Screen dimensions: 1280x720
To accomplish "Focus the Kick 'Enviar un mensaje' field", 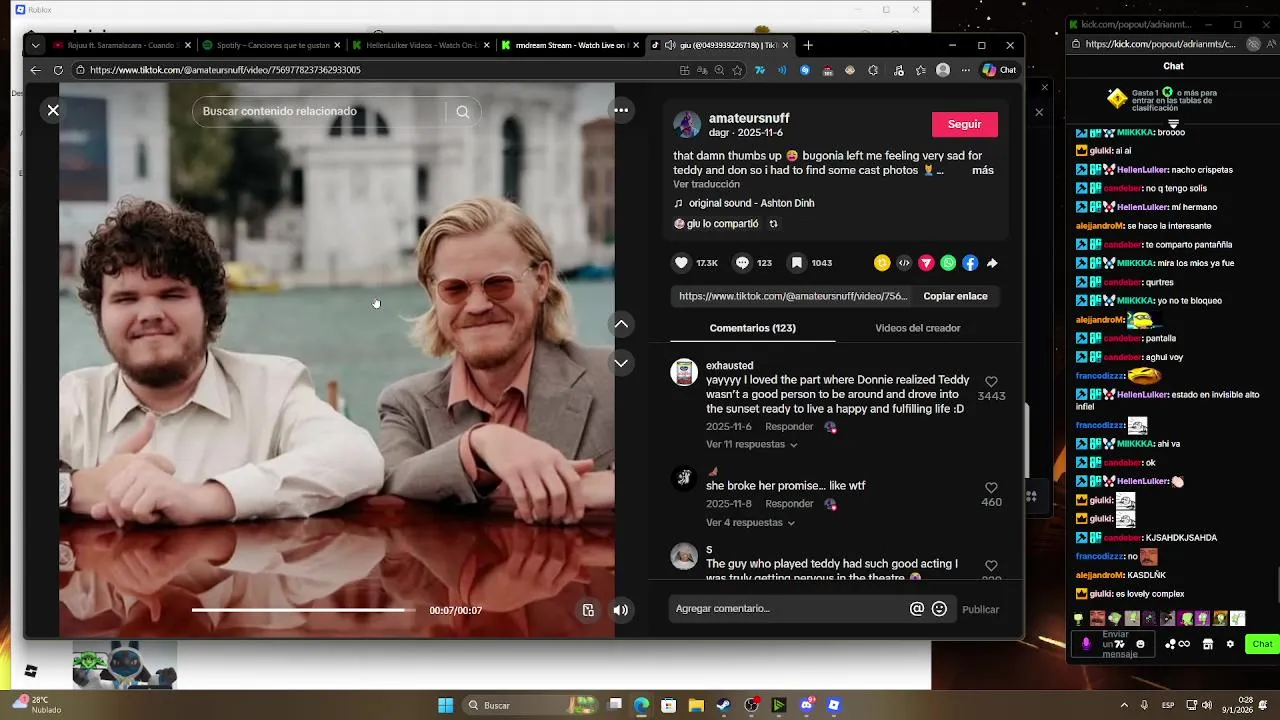I will click(1113, 644).
